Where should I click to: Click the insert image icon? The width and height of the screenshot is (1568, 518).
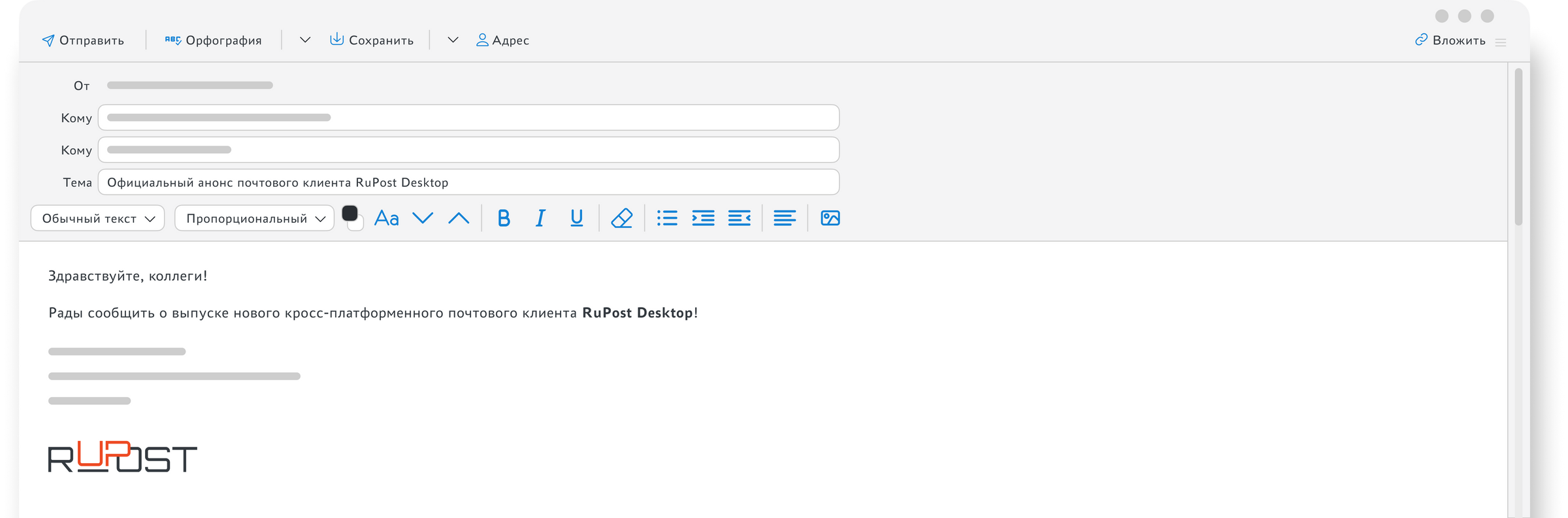830,218
